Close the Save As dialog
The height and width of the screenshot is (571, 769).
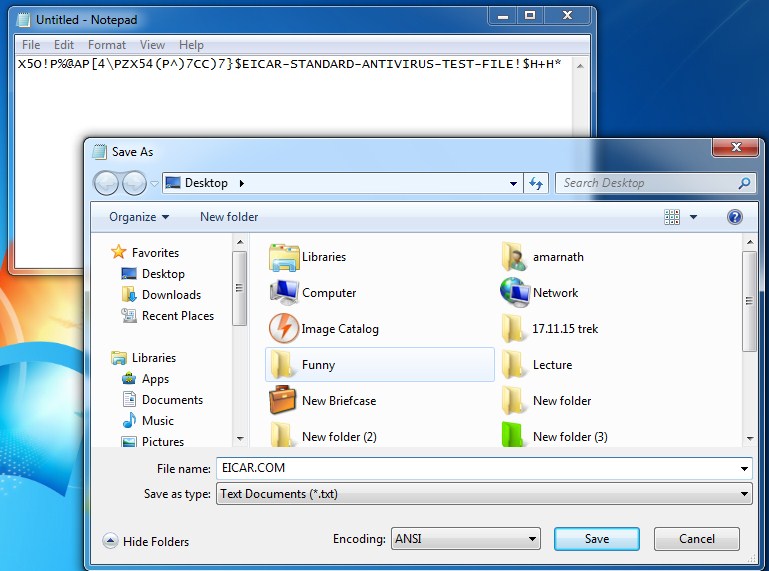[736, 147]
